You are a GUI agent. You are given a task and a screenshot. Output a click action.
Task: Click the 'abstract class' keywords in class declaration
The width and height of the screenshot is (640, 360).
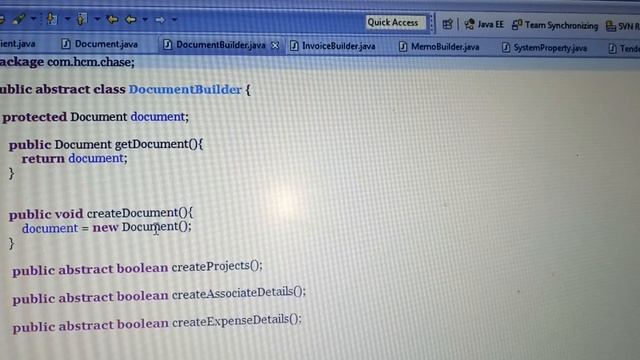[80, 89]
